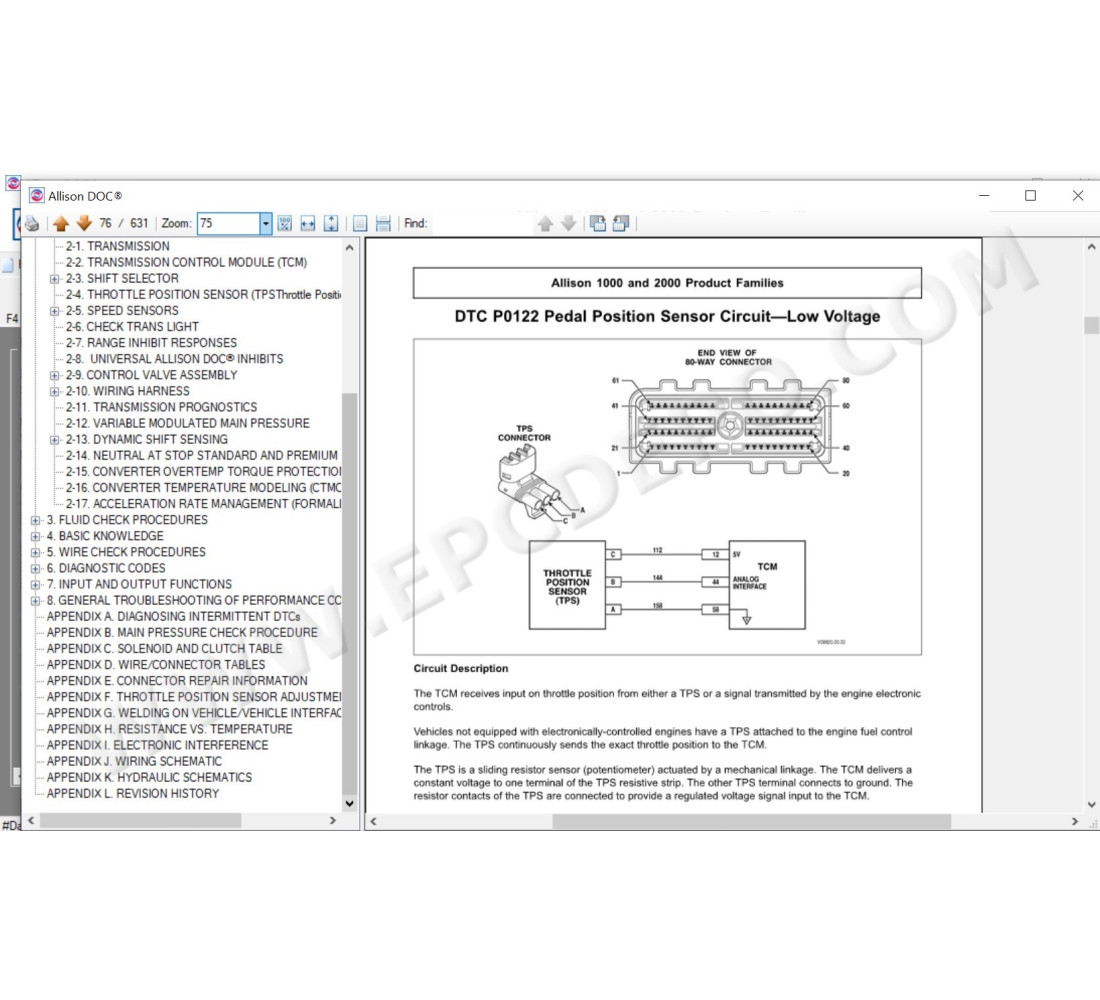Select 2-6. CHECK TRANS LIGHT
The width and height of the screenshot is (1100, 1000).
point(133,327)
